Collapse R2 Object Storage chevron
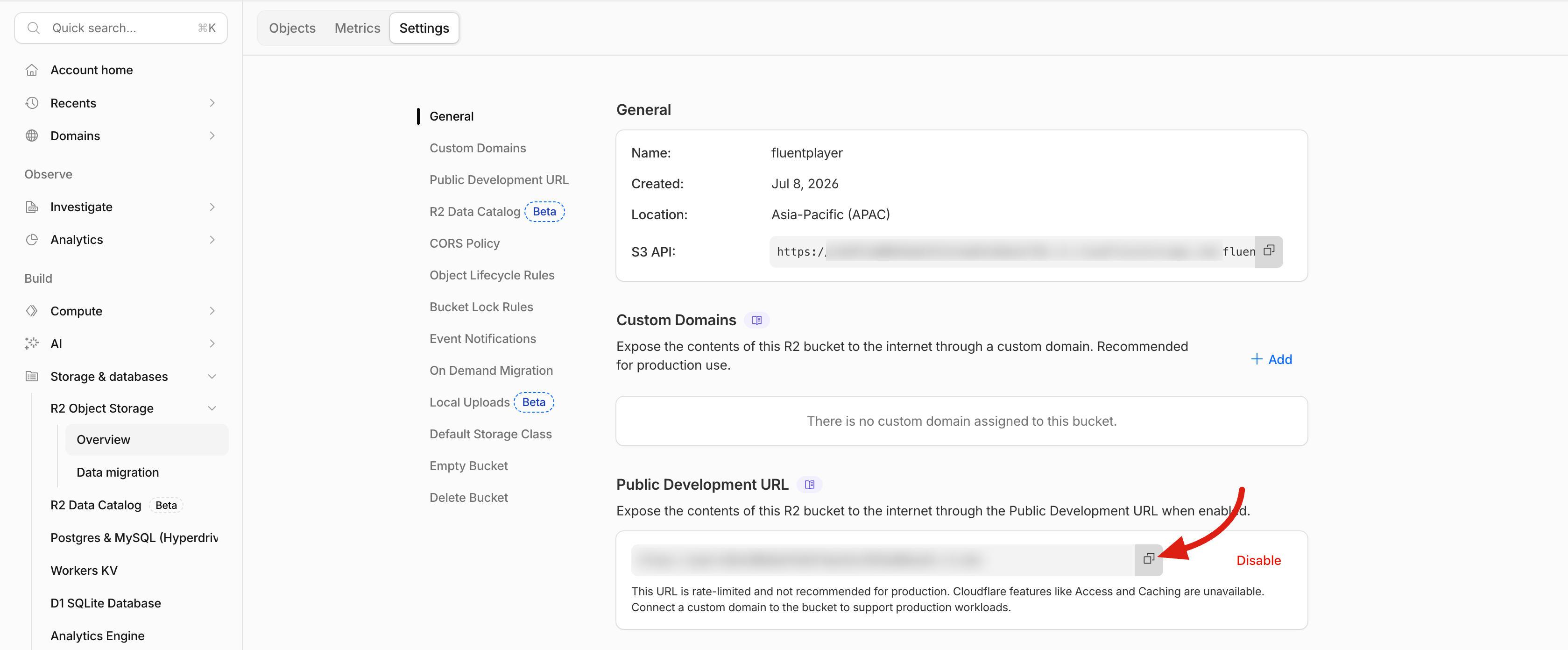This screenshot has height=650, width=1568. 212,408
